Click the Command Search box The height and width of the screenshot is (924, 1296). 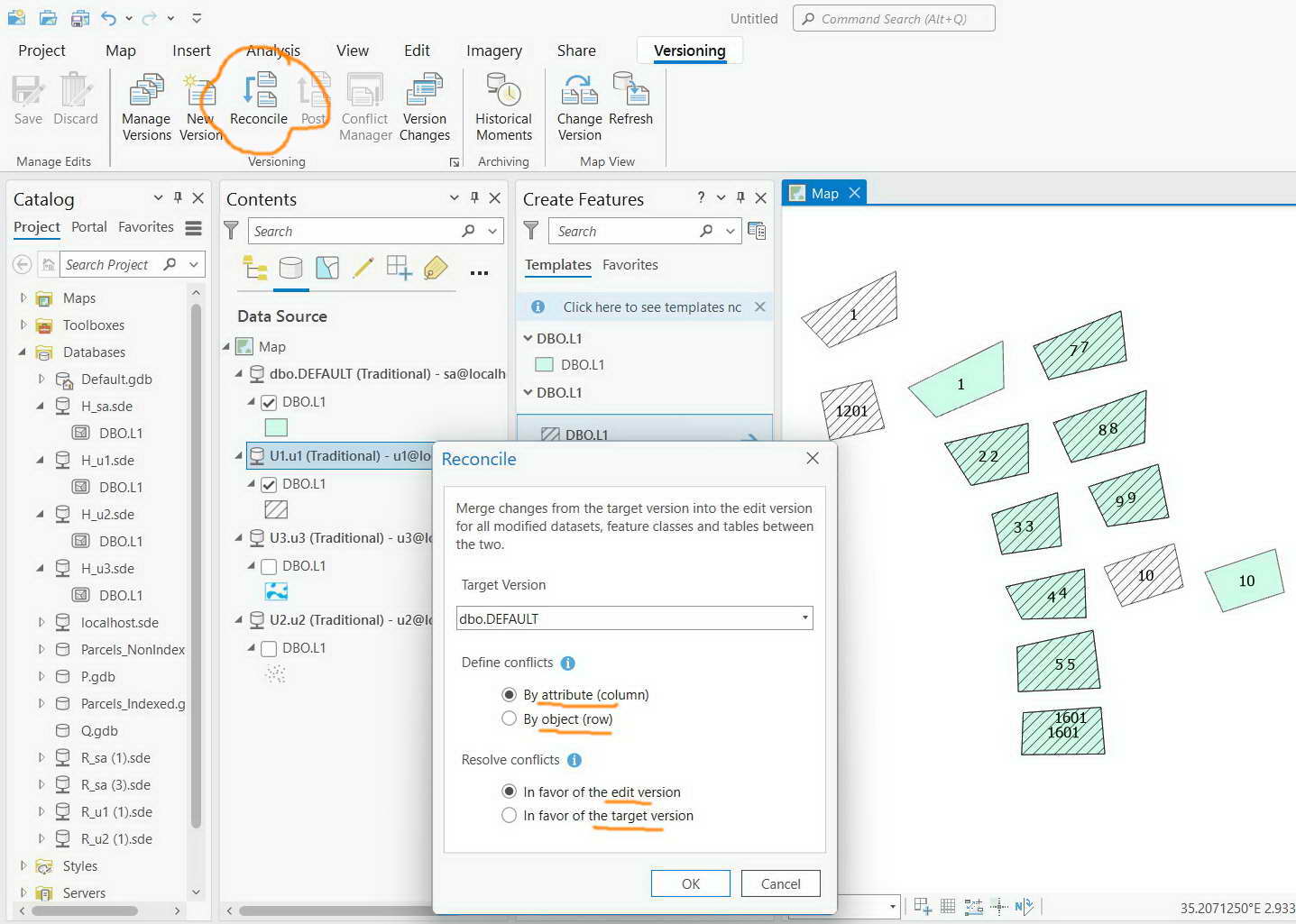coord(894,18)
